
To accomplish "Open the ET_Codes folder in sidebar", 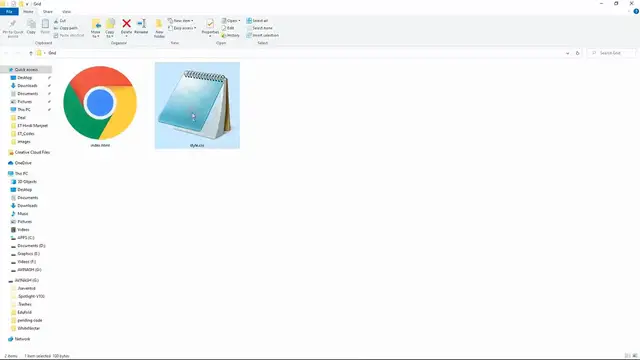I will (26, 134).
